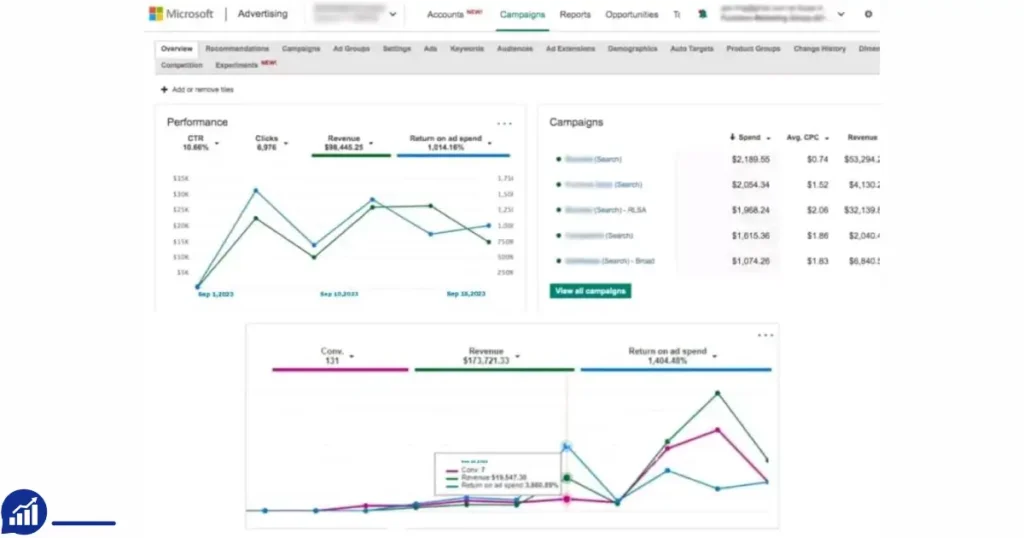This screenshot has height=538, width=1024.
Task: Open the Ad Extensions tab
Action: [x=570, y=49]
